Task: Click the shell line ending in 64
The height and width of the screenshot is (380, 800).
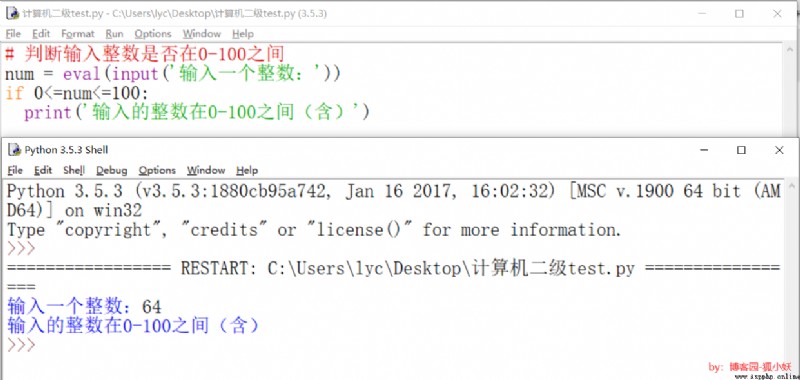Action: tap(84, 307)
